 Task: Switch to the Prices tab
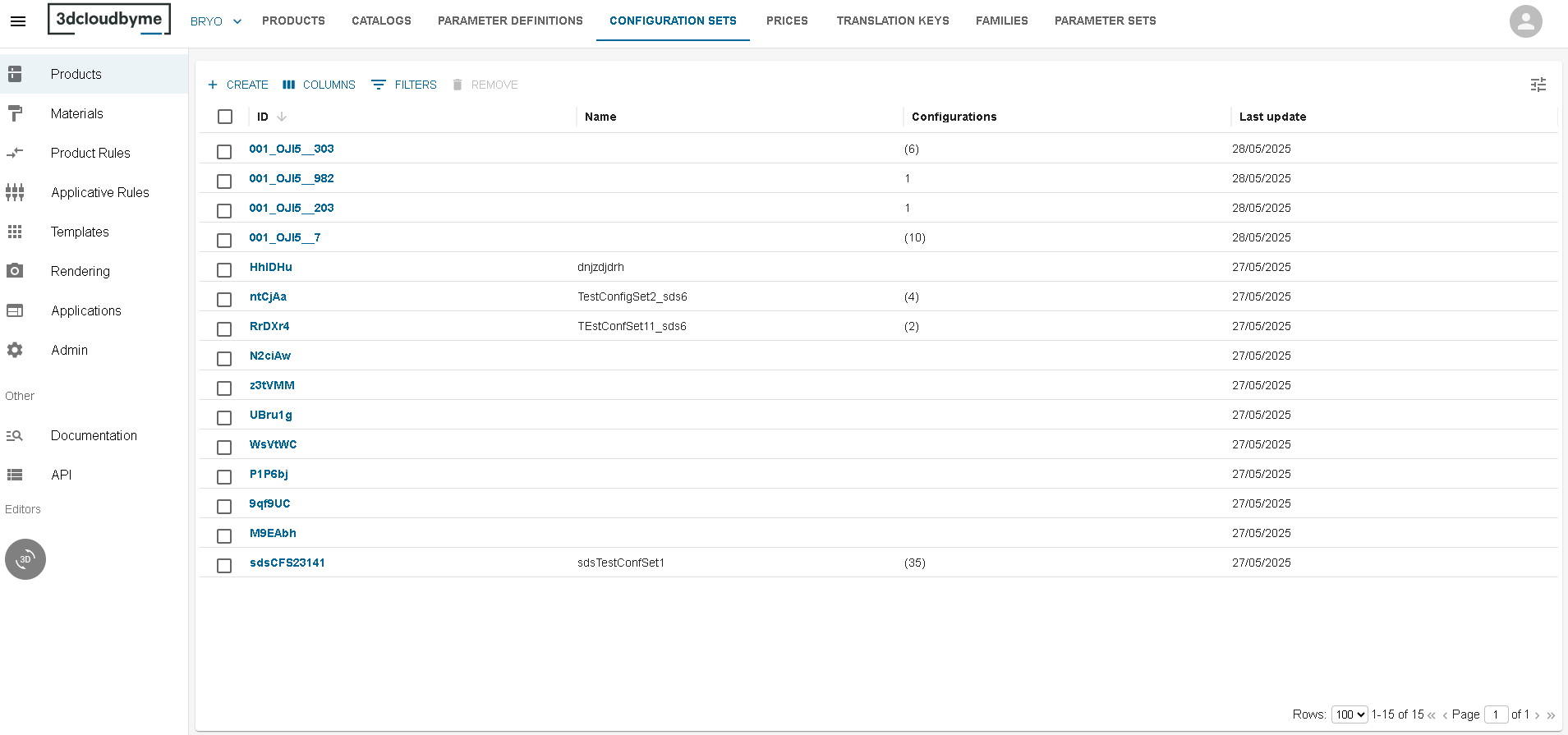787,21
